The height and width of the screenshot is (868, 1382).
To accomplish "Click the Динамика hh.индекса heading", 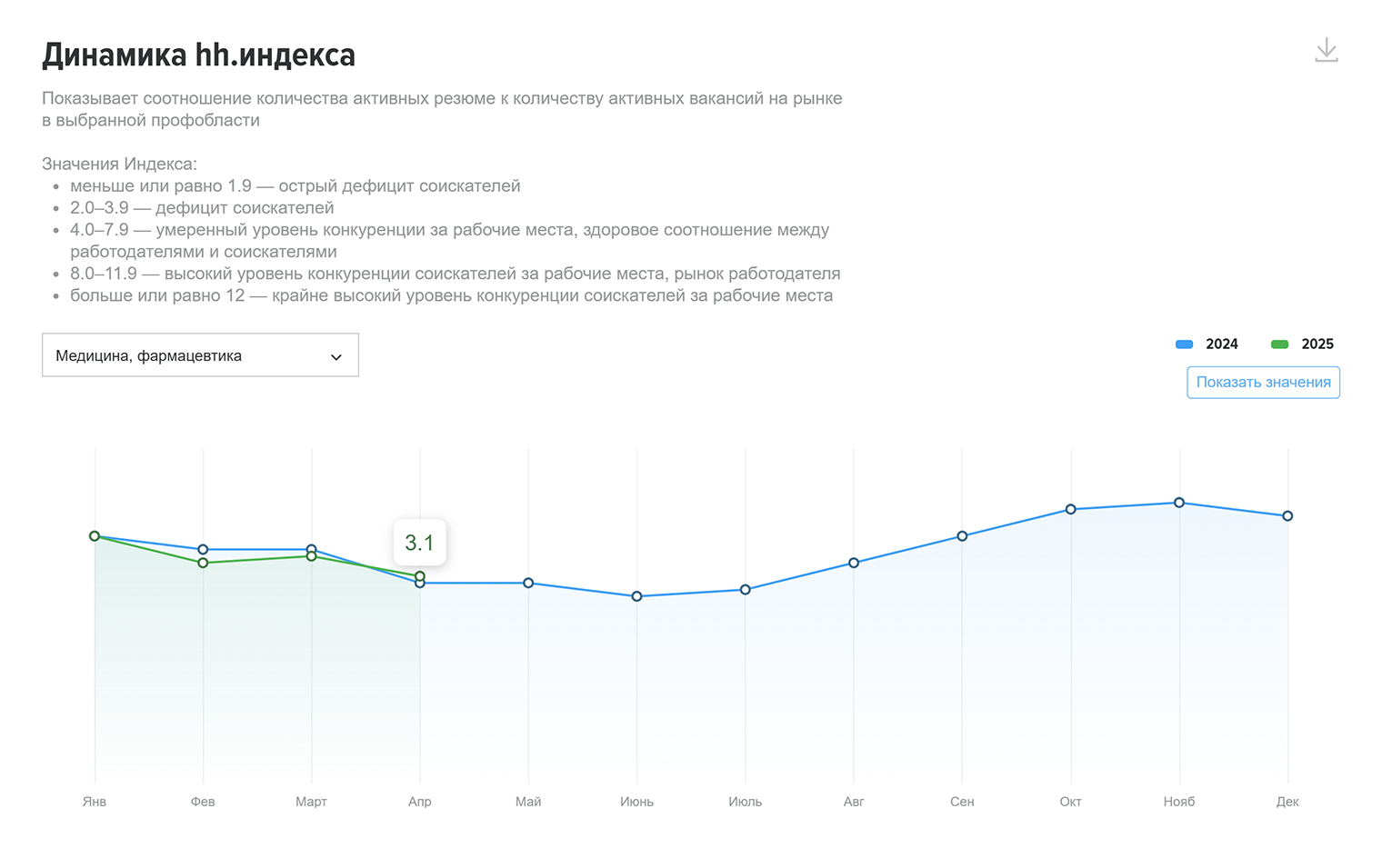I will (198, 55).
